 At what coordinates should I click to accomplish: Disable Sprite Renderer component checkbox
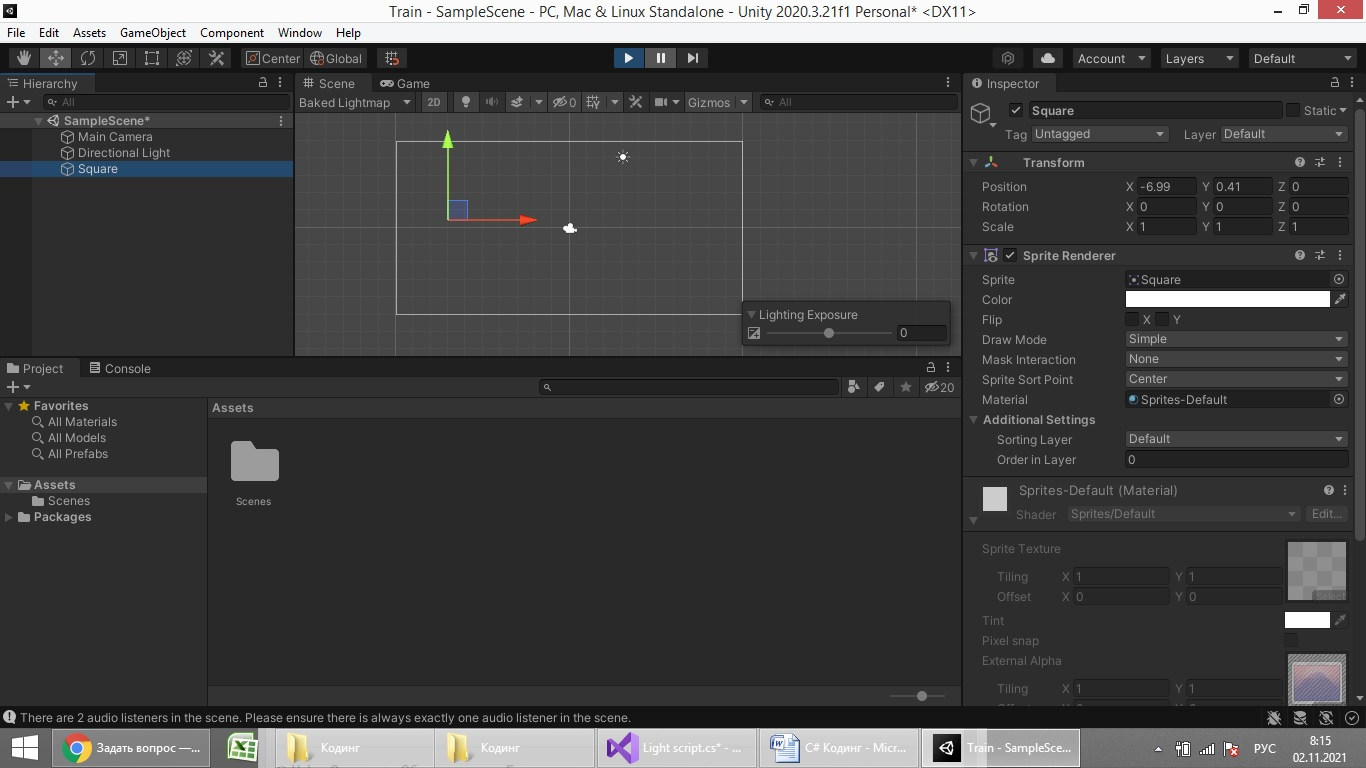point(1010,255)
